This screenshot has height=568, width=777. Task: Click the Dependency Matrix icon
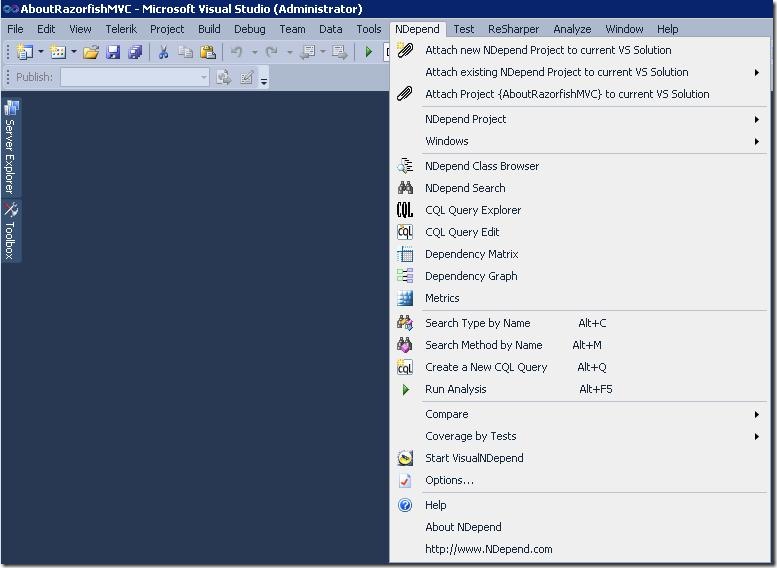405,254
